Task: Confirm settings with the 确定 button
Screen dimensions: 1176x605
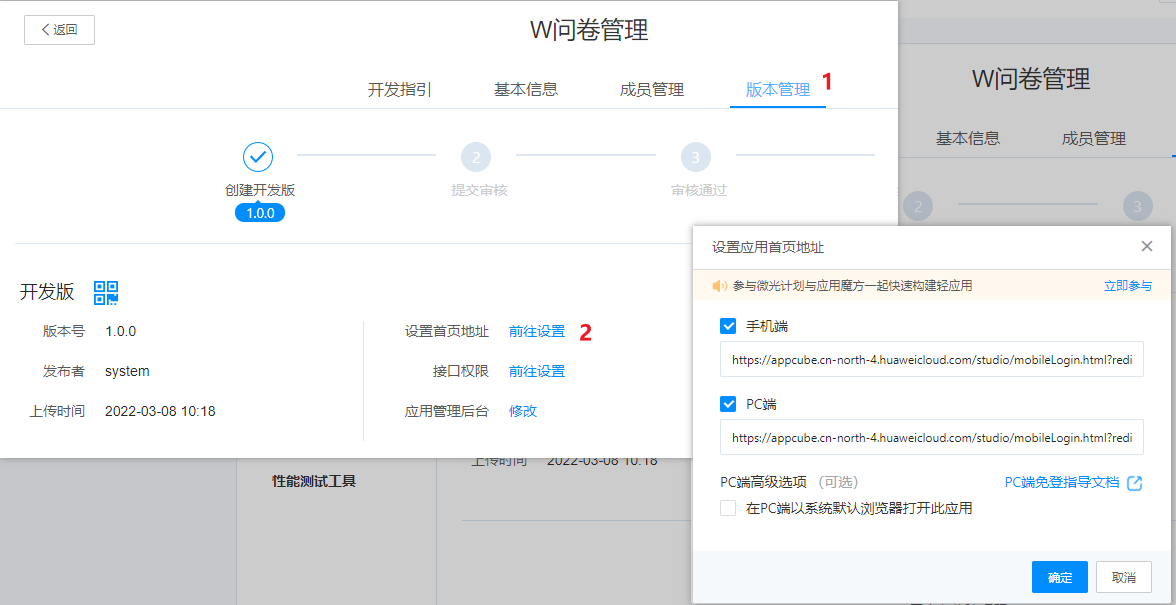Action: pos(1059,577)
